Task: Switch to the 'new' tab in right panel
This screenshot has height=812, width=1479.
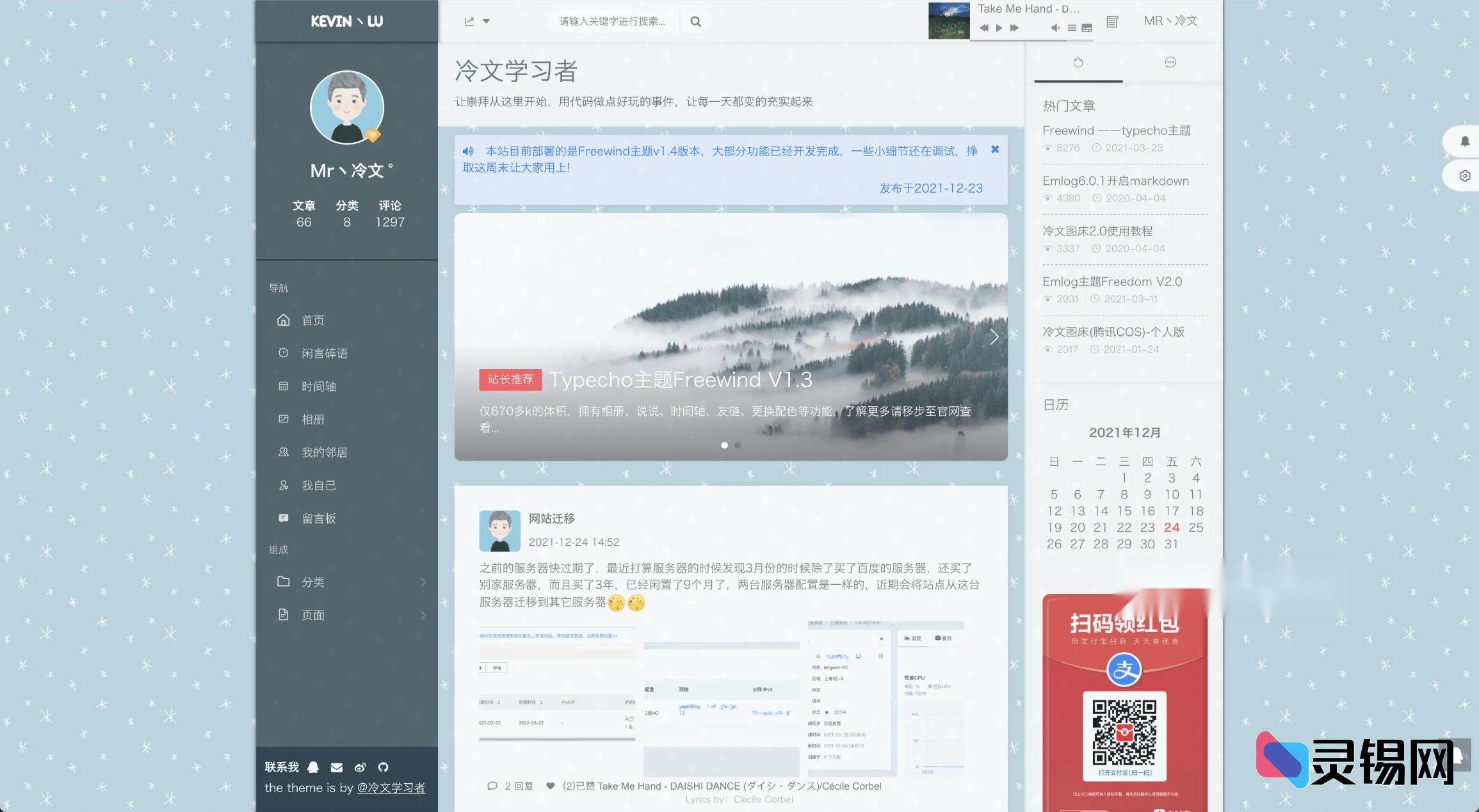Action: 1170,62
